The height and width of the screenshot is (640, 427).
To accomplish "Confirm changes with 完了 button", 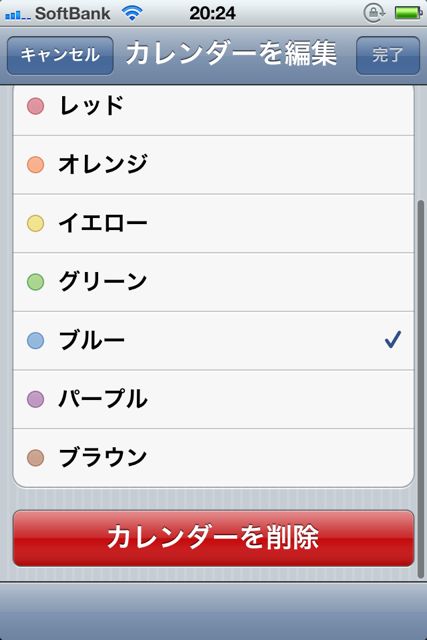I will pos(388,55).
